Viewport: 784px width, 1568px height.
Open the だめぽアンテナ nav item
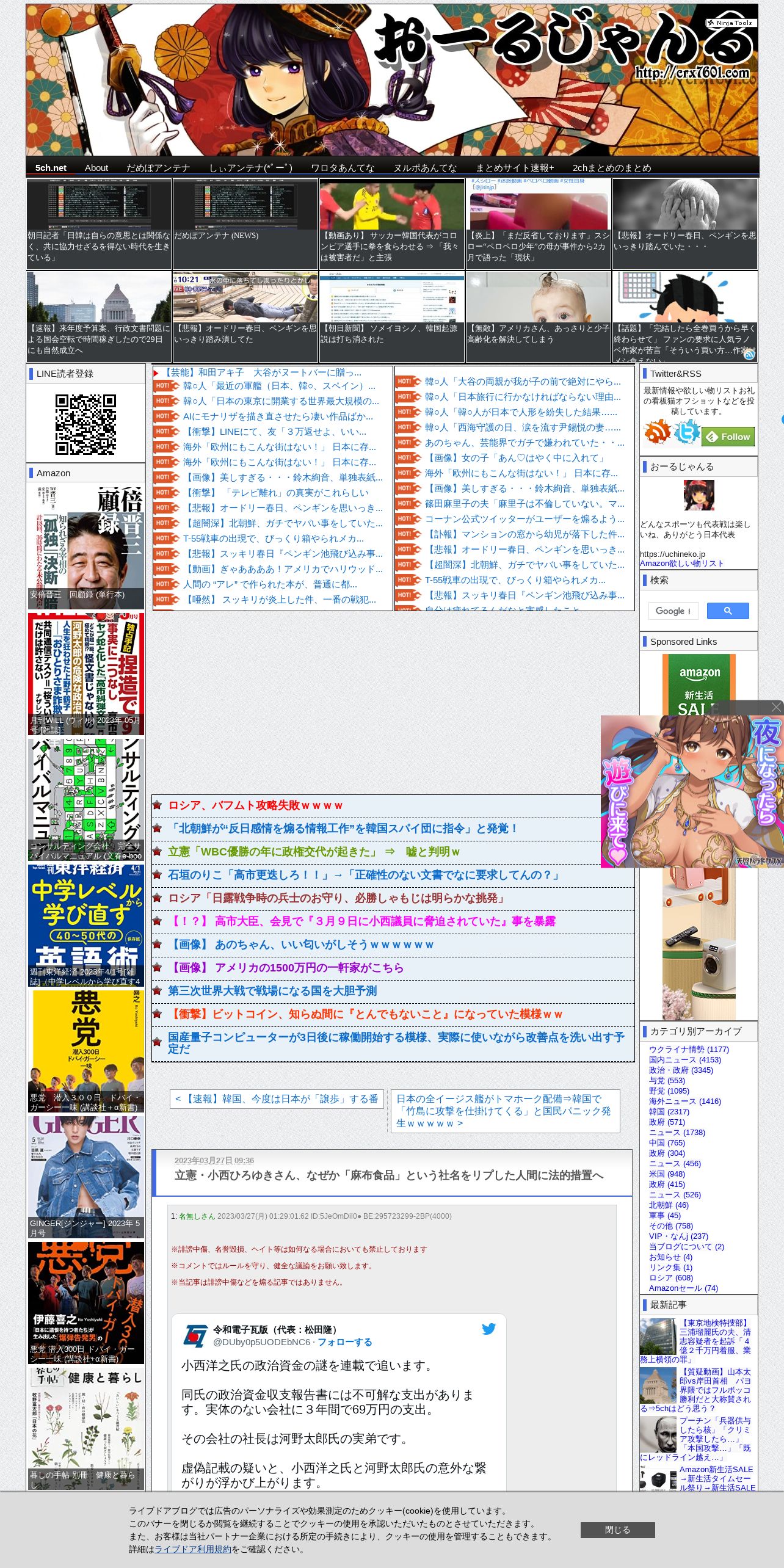coord(158,168)
